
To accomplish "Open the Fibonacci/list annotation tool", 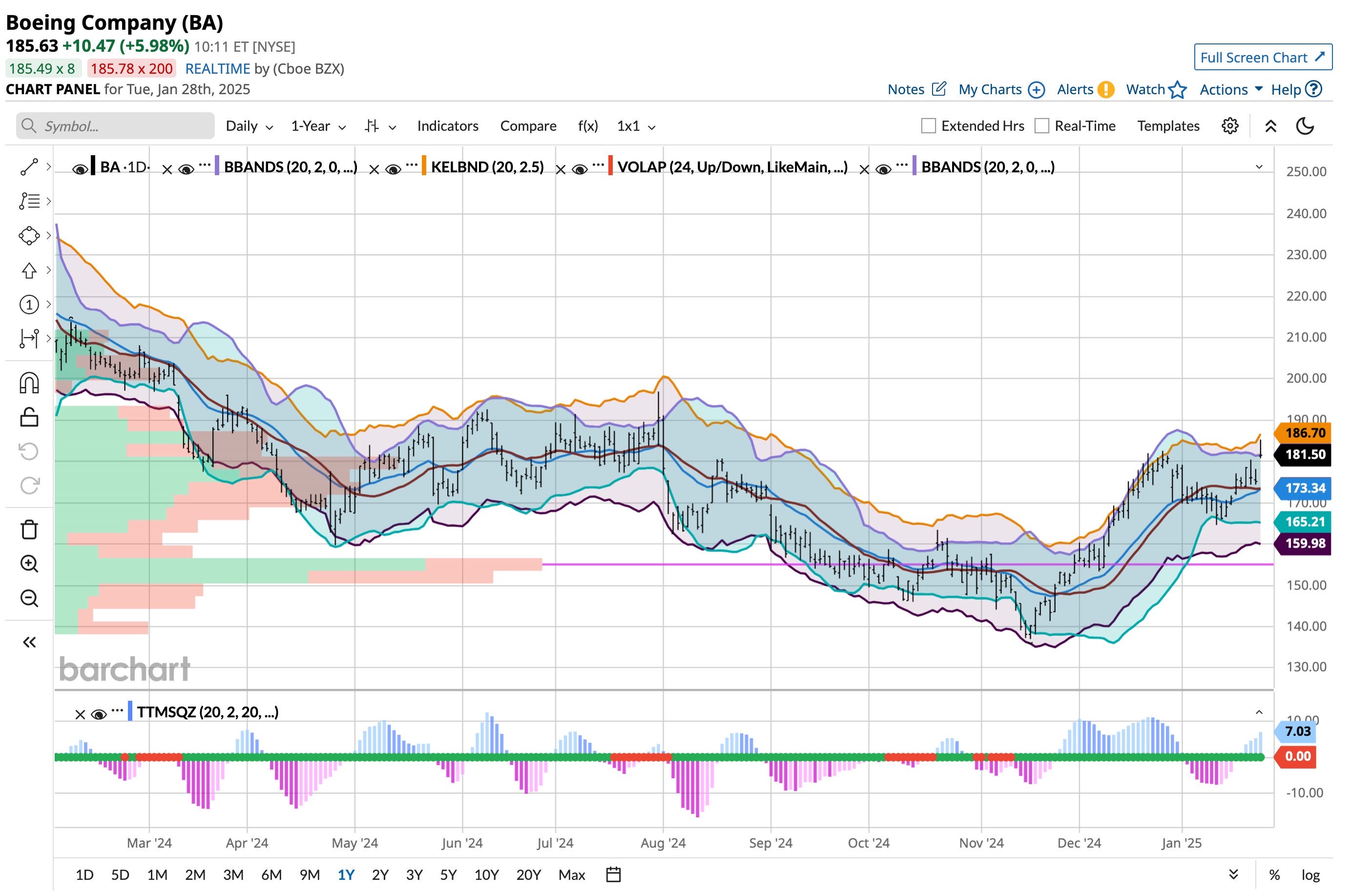I will click(x=29, y=201).
